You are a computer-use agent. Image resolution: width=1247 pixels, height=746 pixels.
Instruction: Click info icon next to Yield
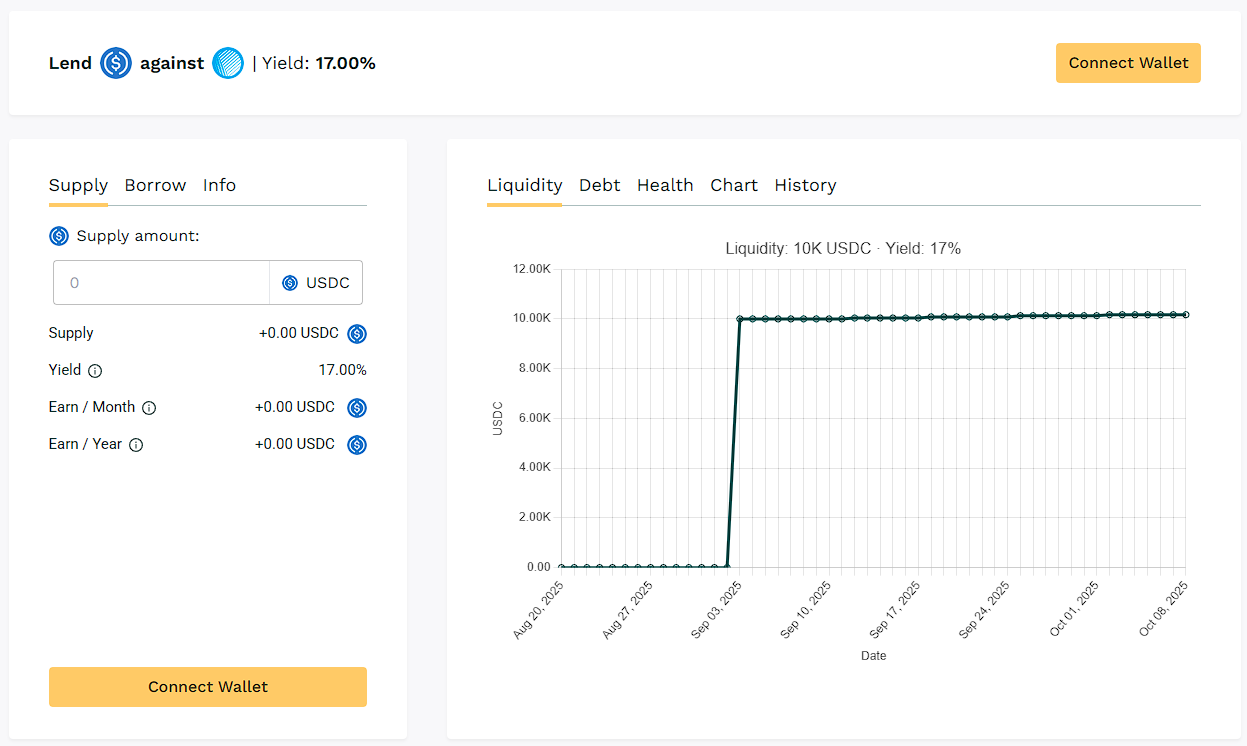coord(95,371)
